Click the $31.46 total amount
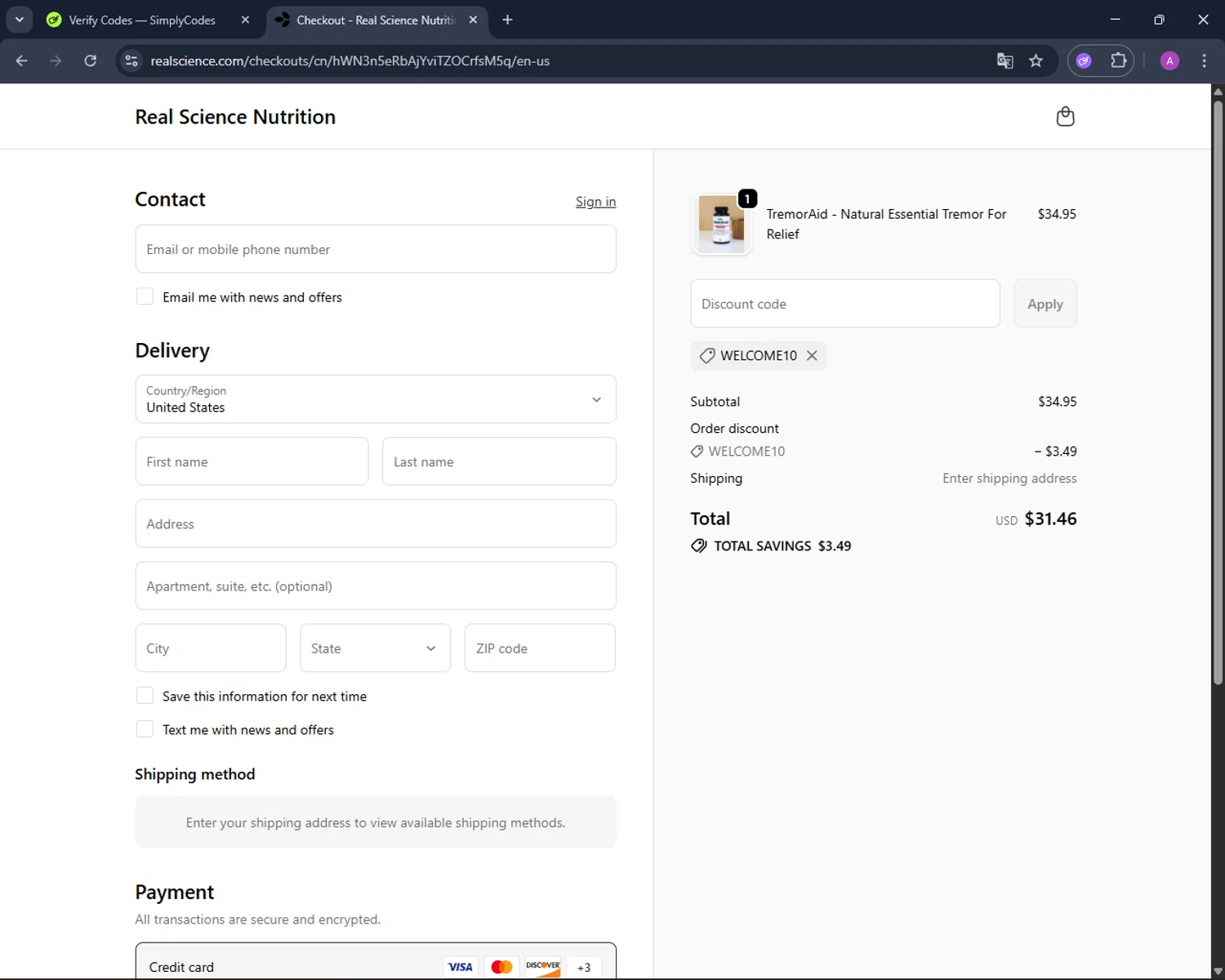 [1050, 519]
